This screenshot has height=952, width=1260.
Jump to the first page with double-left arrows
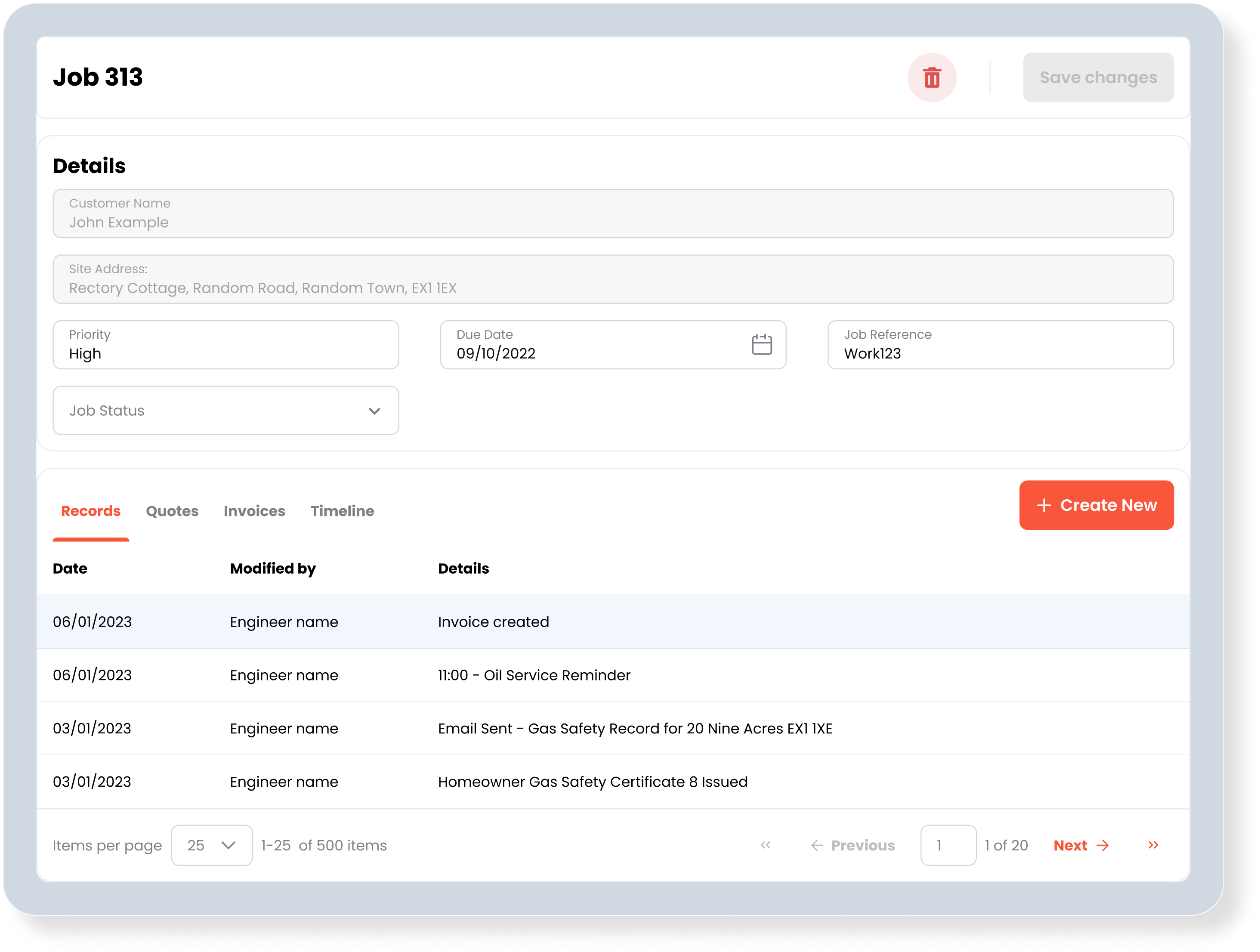pos(766,845)
